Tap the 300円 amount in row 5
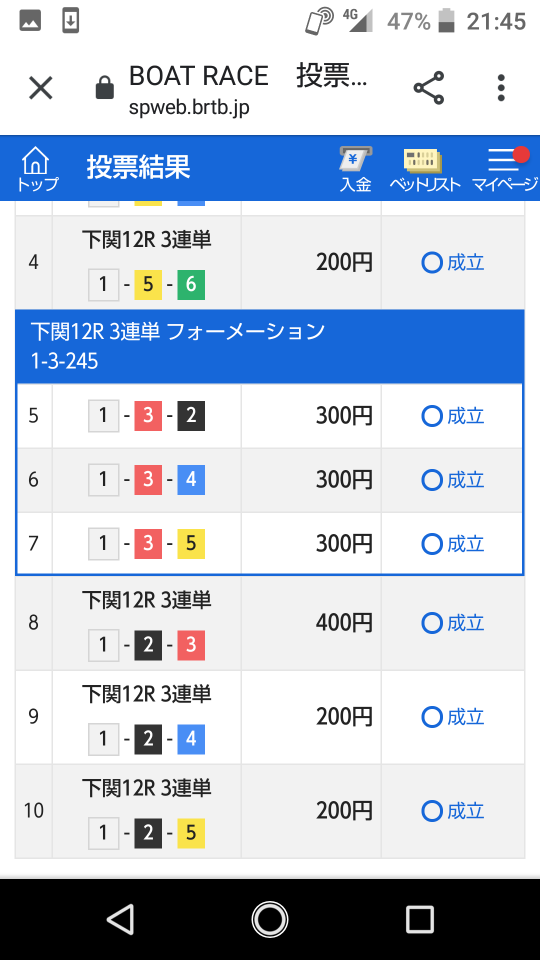The width and height of the screenshot is (540, 960). 344,416
